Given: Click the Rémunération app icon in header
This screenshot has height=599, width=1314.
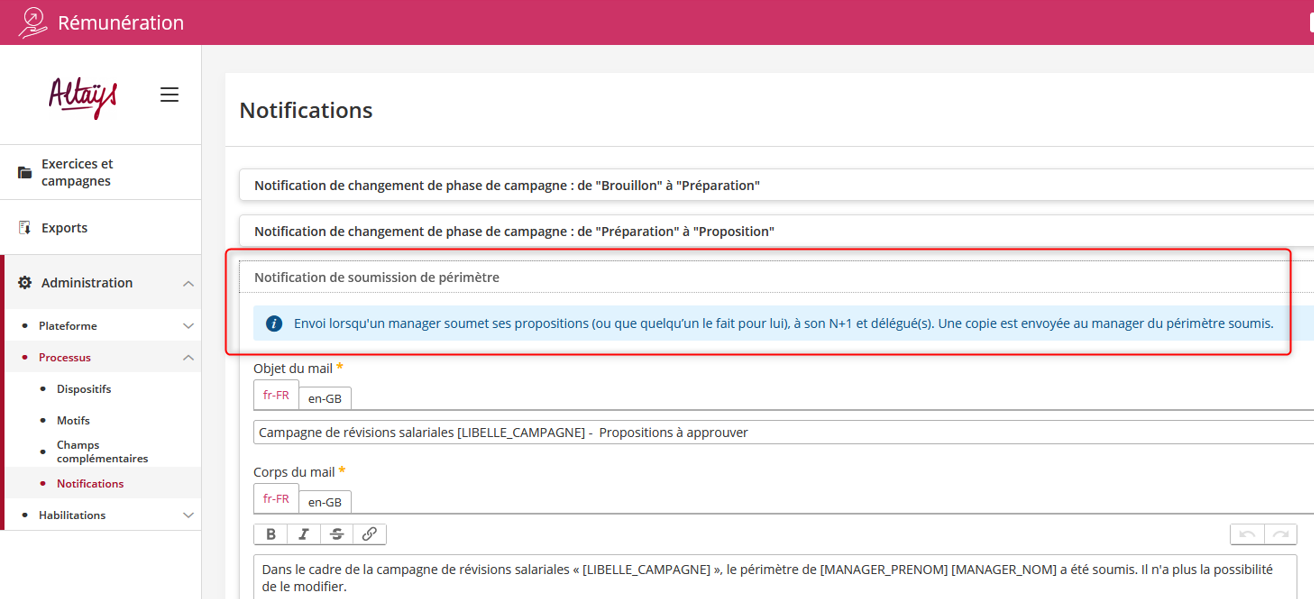Looking at the screenshot, I should (32, 22).
